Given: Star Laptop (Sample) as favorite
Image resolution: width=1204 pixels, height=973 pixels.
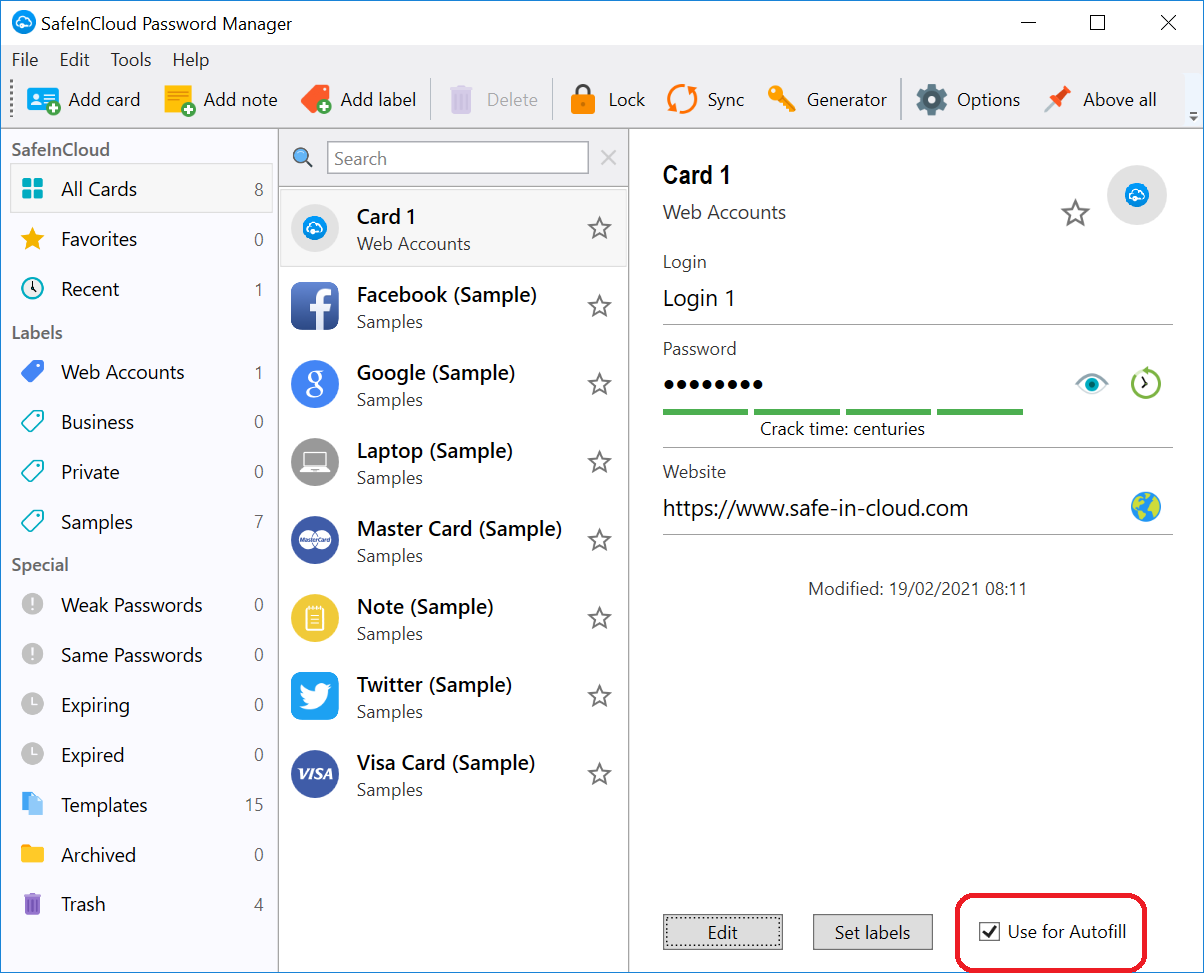Looking at the screenshot, I should pyautogui.click(x=599, y=462).
